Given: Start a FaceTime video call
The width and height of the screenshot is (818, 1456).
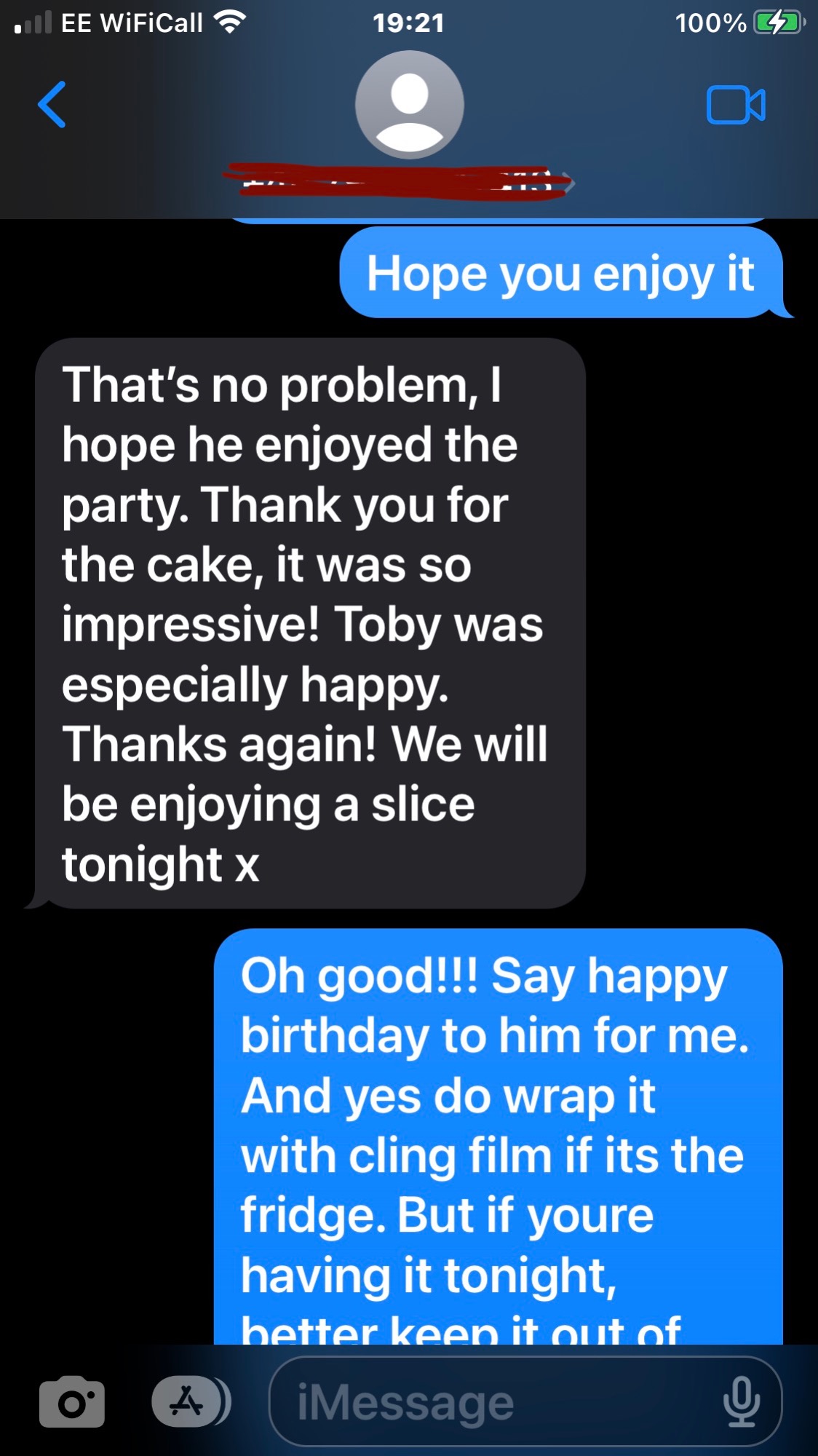Looking at the screenshot, I should tap(736, 105).
